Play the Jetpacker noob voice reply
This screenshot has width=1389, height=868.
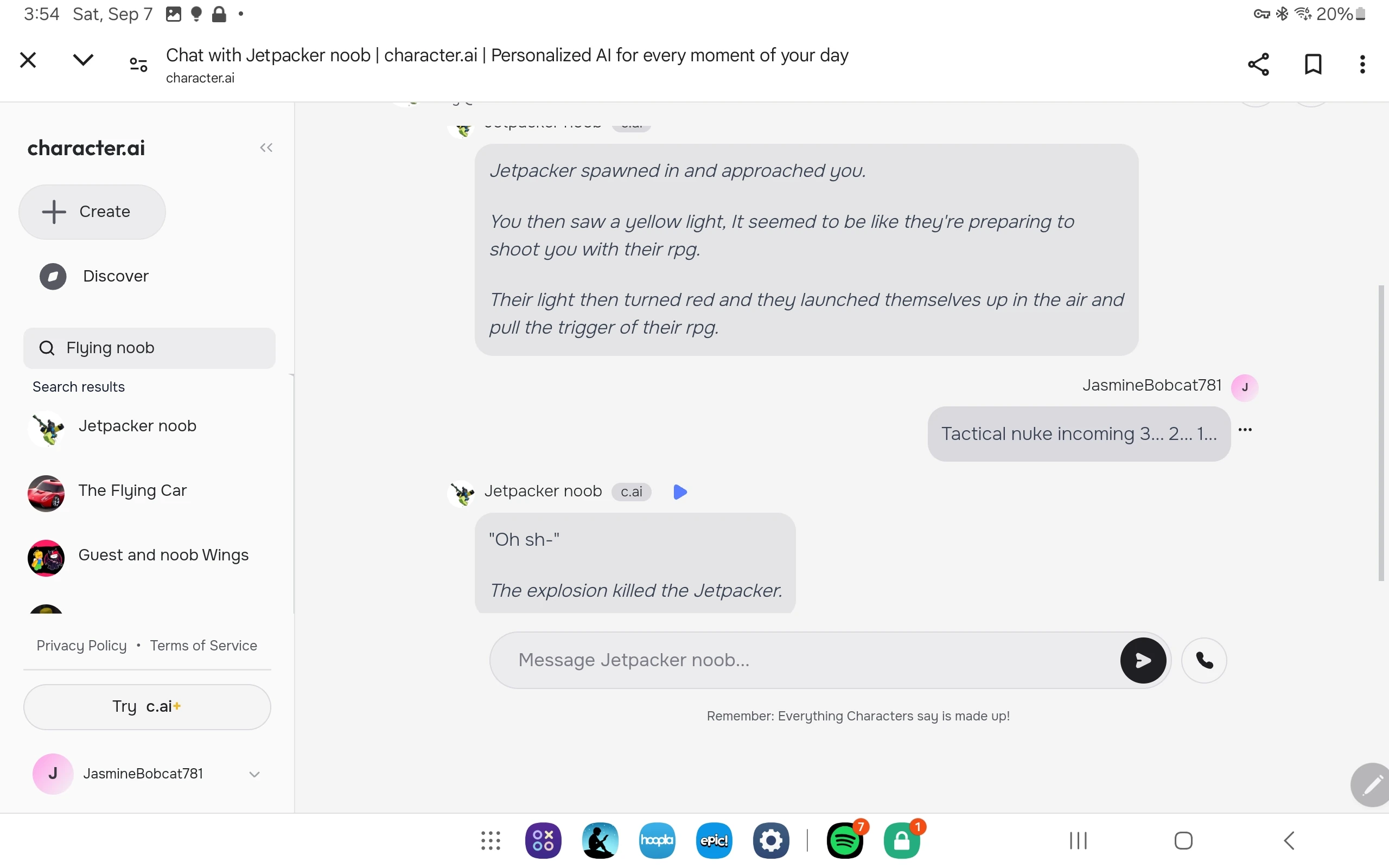pyautogui.click(x=679, y=492)
